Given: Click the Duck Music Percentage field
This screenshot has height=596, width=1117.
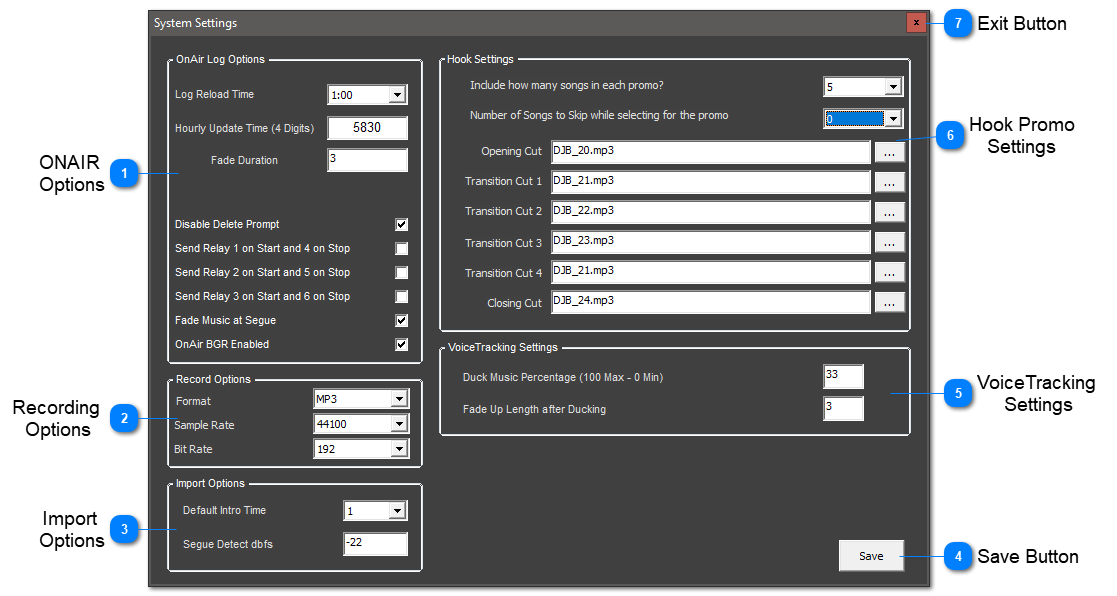Looking at the screenshot, I should click(x=843, y=377).
